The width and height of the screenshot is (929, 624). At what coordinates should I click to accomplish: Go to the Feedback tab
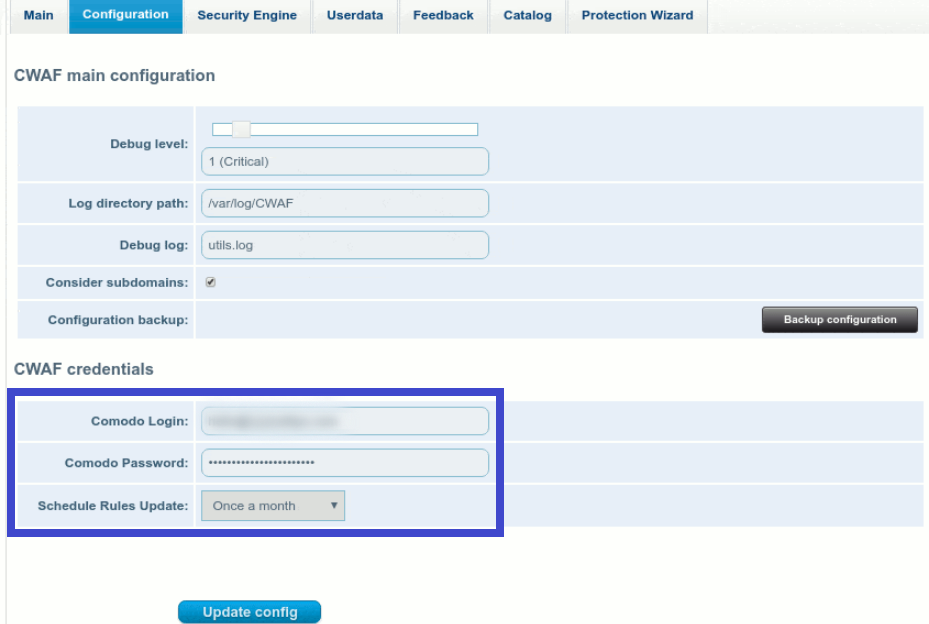click(x=443, y=16)
